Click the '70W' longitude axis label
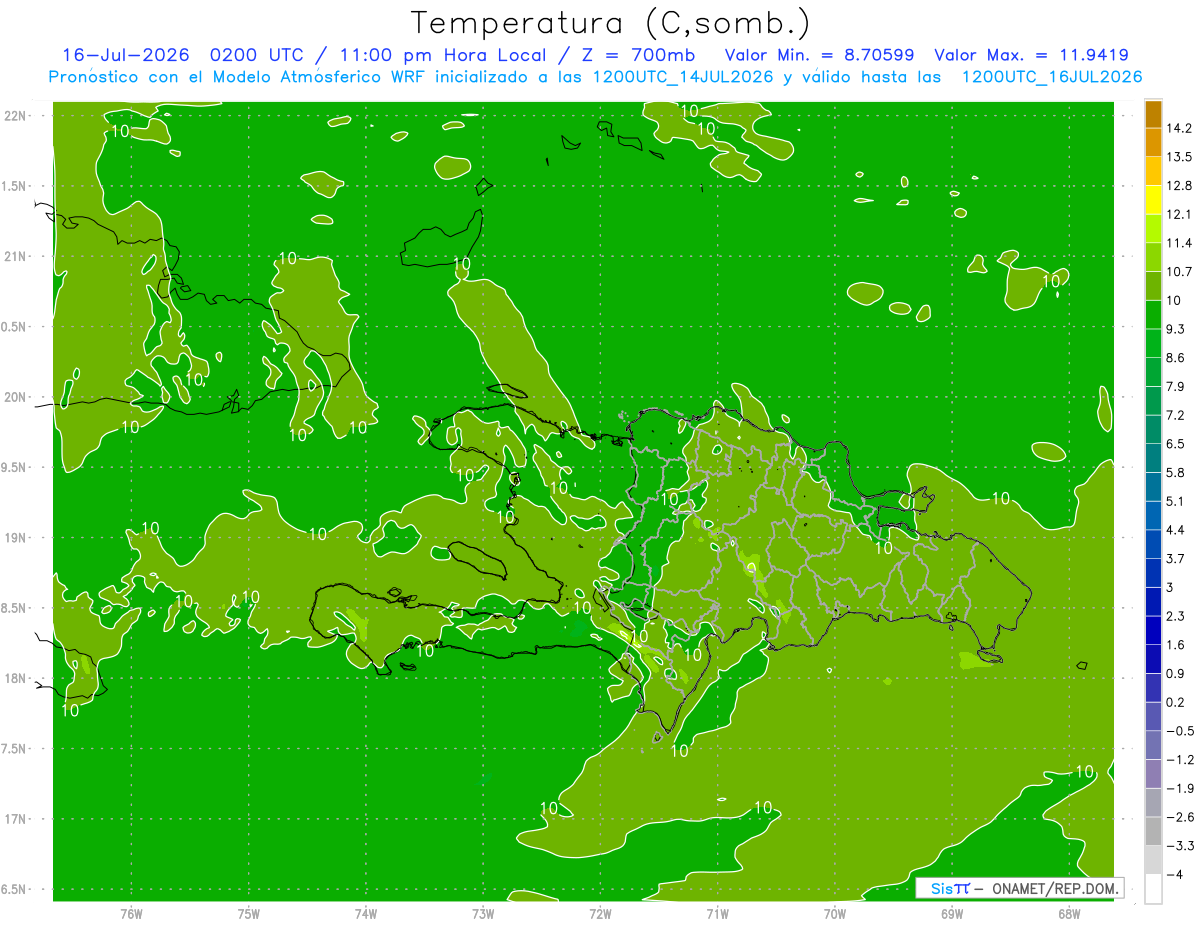The width and height of the screenshot is (1200, 927). (835, 913)
